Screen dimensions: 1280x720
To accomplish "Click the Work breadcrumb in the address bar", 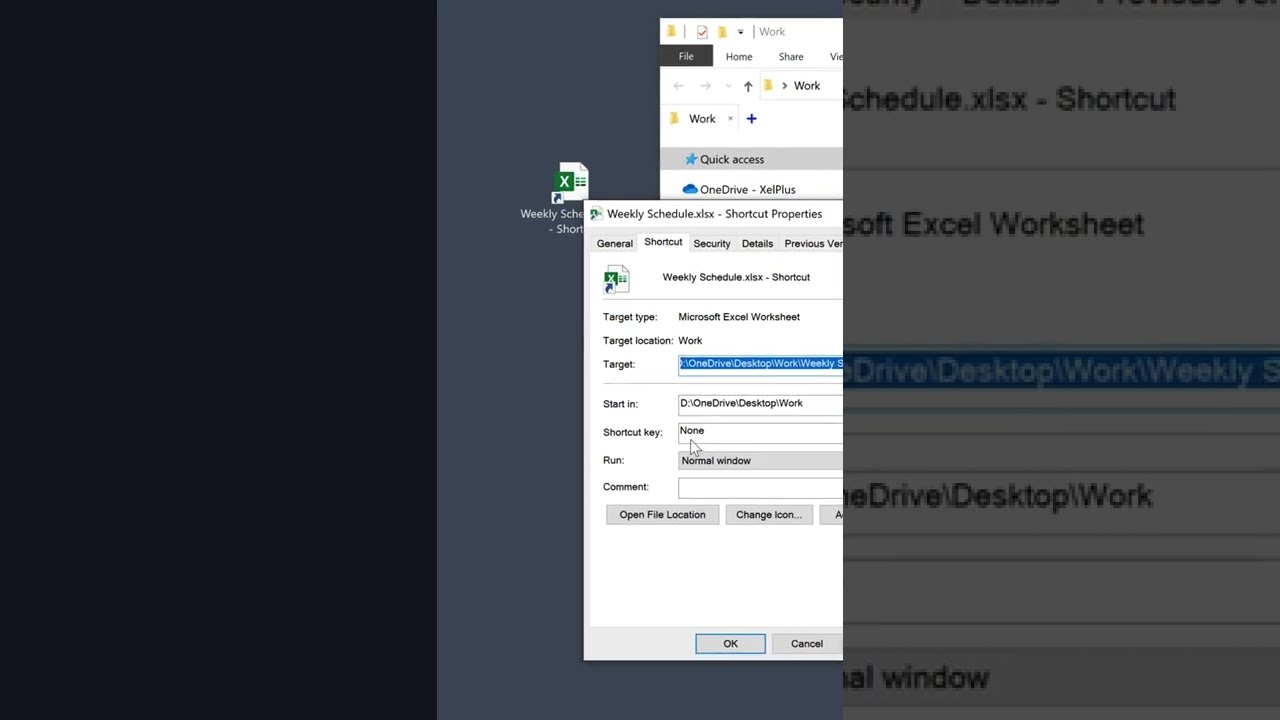I will [807, 86].
